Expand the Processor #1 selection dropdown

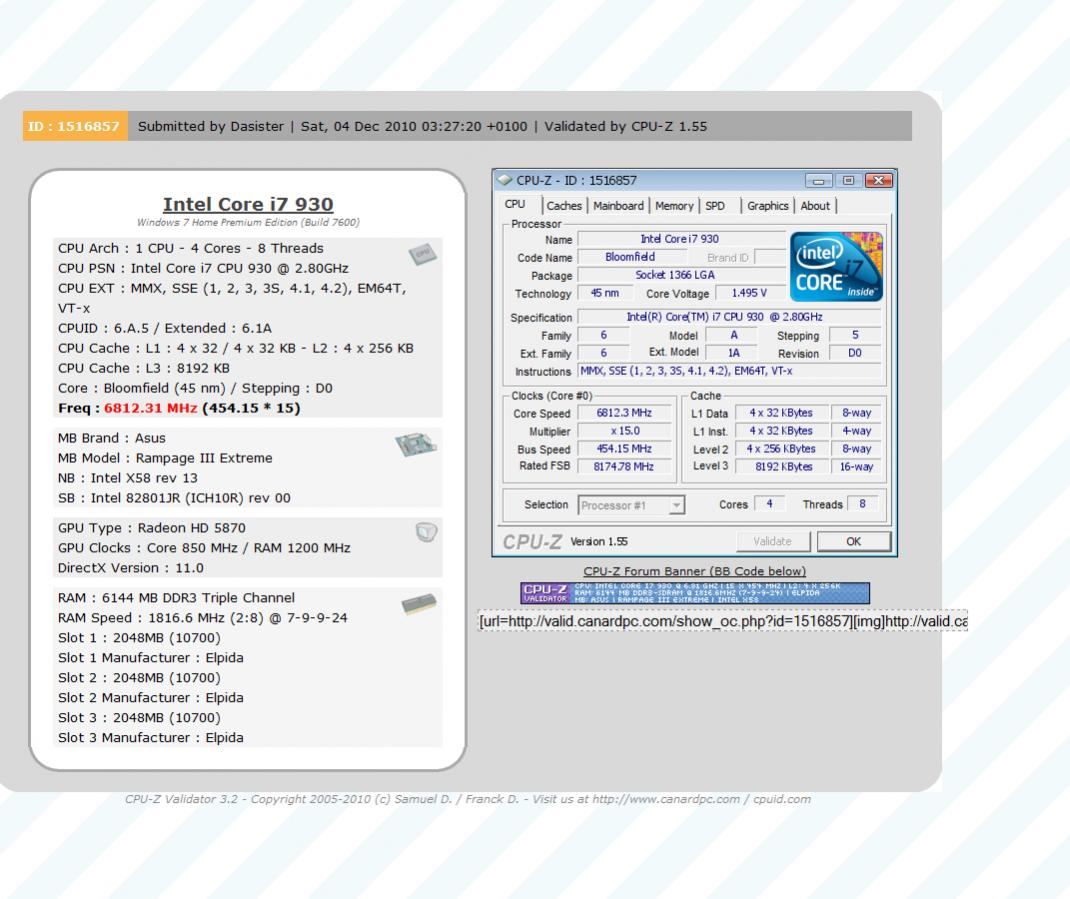click(676, 505)
